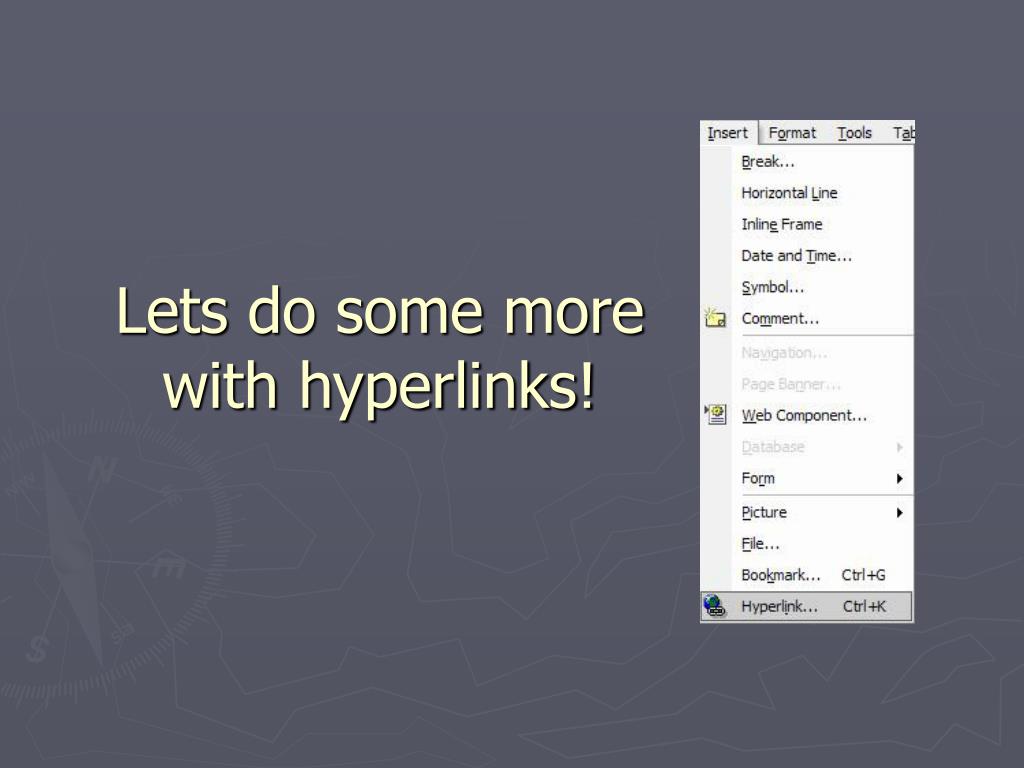The width and height of the screenshot is (1024, 768).
Task: Open the partially visible Table menu
Action: pyautogui.click(x=903, y=133)
